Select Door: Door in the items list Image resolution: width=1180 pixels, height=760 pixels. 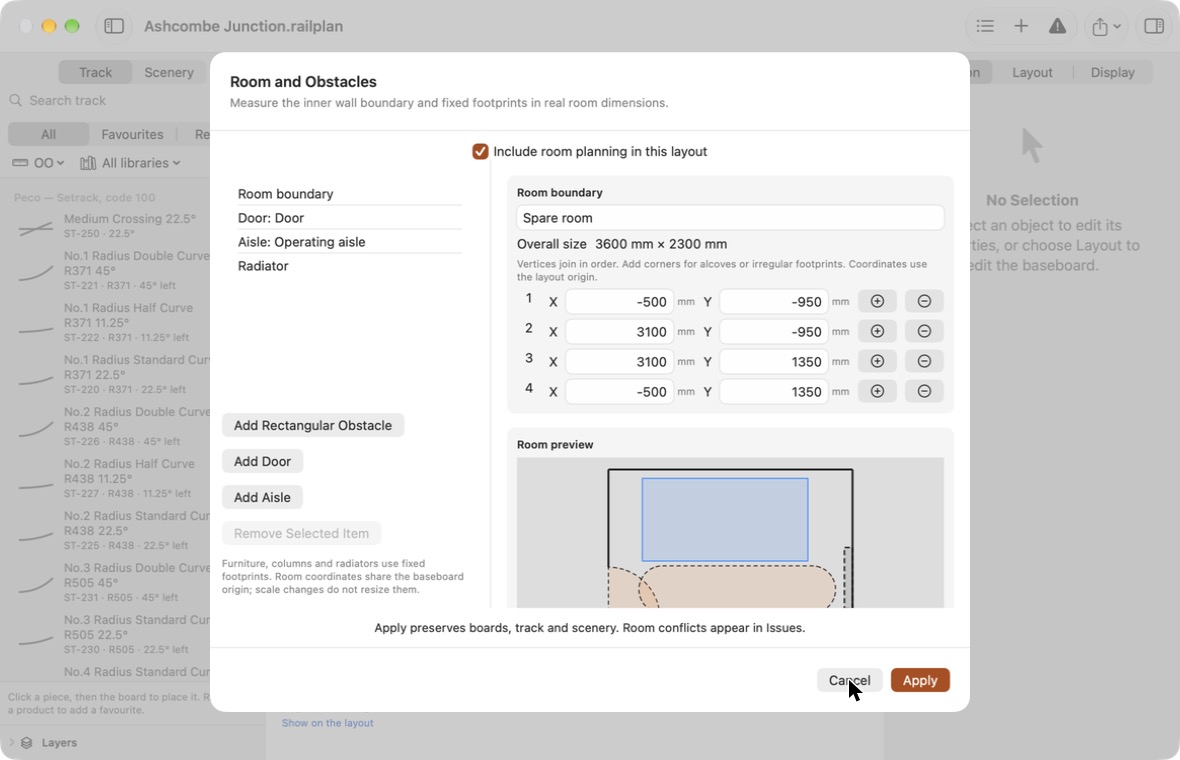[x=349, y=217]
